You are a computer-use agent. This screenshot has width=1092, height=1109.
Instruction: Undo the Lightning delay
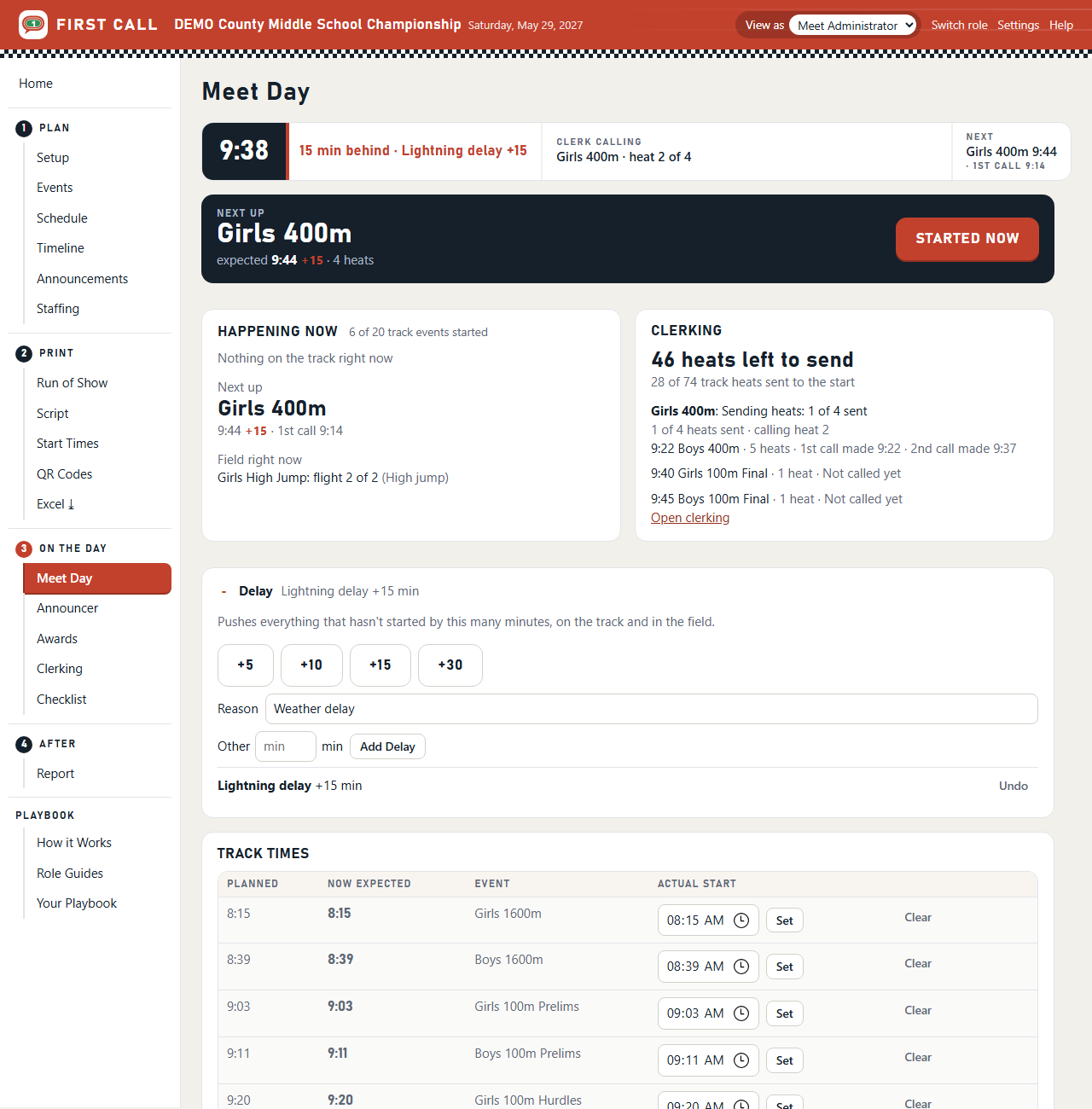coord(1014,786)
